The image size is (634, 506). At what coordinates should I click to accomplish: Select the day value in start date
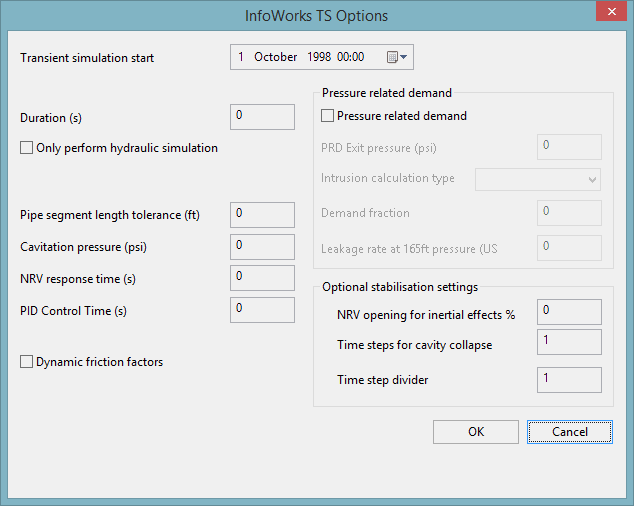coord(241,57)
